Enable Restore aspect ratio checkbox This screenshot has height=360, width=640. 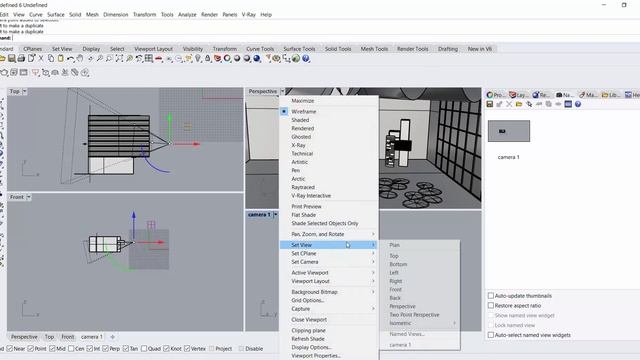491,305
